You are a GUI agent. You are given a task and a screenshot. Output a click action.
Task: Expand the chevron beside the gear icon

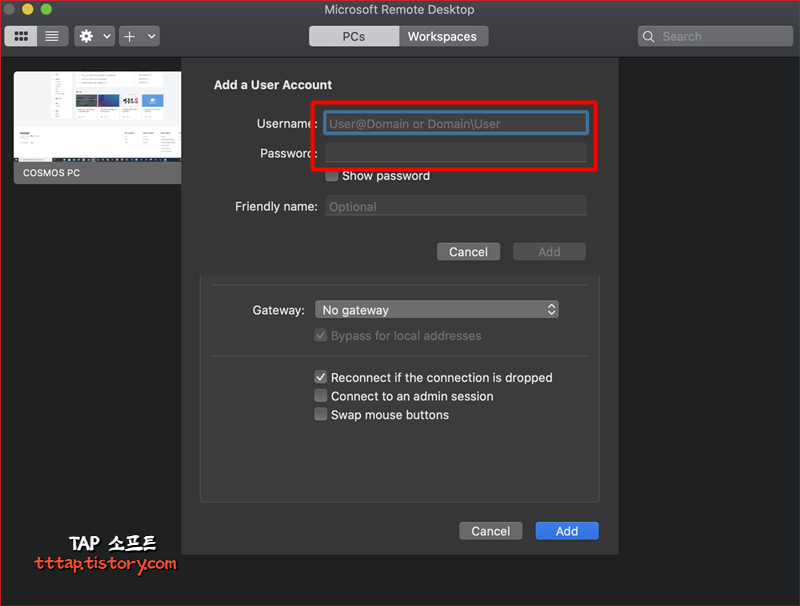coord(107,36)
